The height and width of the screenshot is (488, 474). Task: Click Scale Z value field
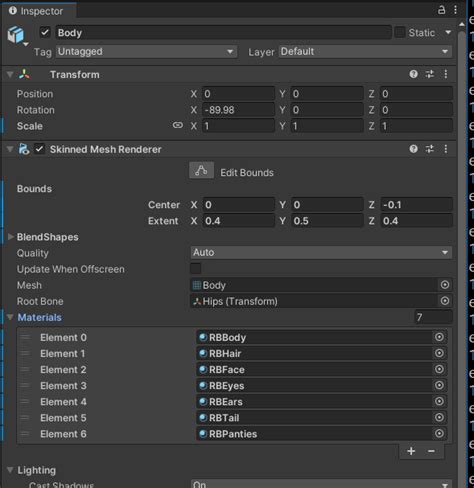pos(416,126)
